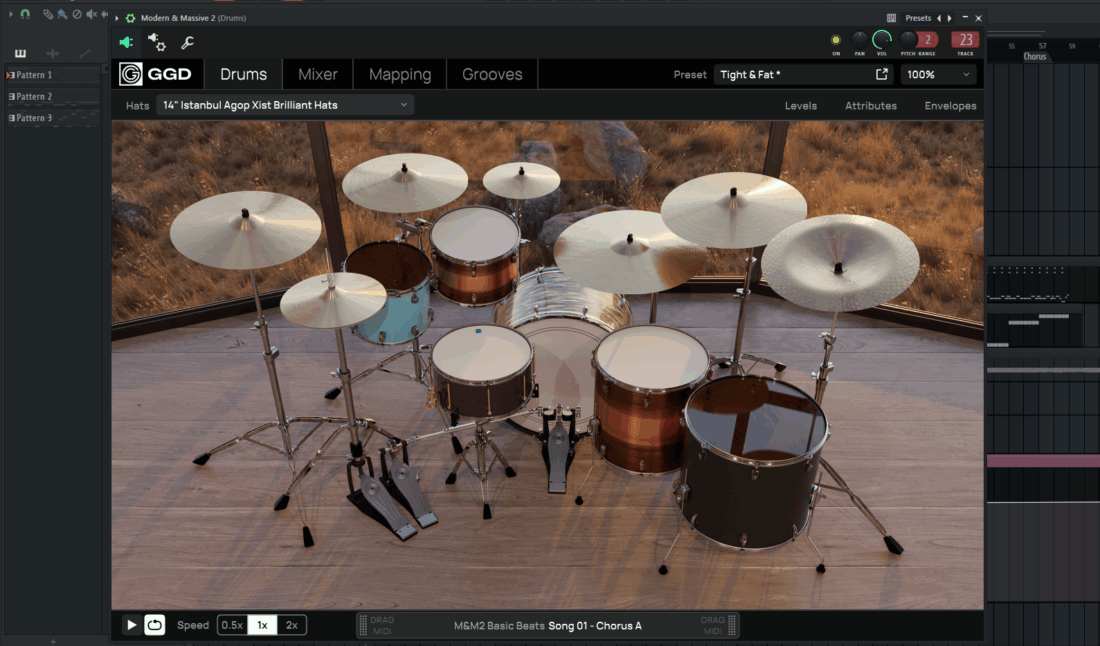Open the 100% scale dropdown
The height and width of the screenshot is (646, 1100).
pos(939,74)
